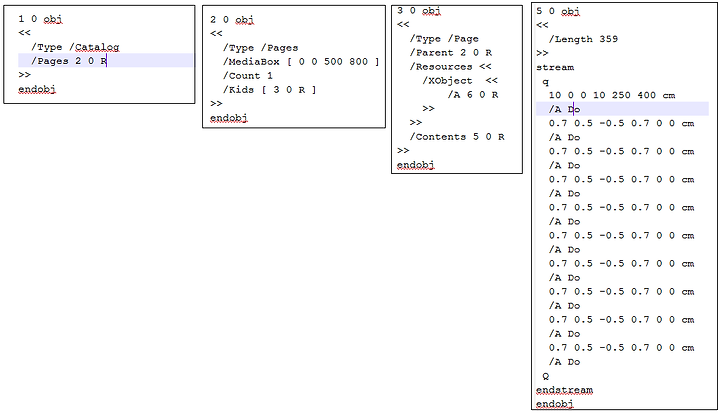The height and width of the screenshot is (415, 720).
Task: Click the "stream" keyword line
Action: tap(555, 67)
